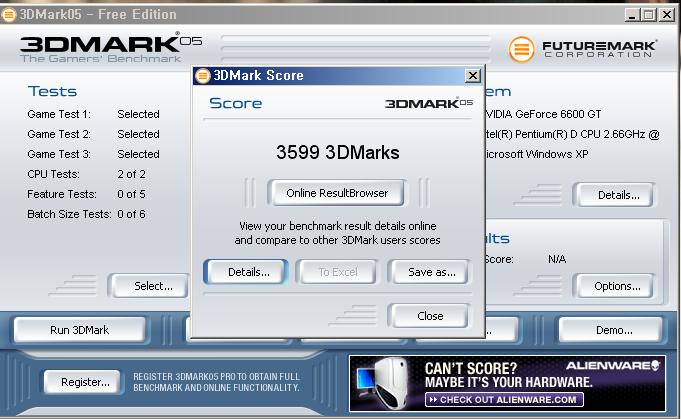Click the 'Tests' section heading
681x419 pixels.
tap(53, 91)
